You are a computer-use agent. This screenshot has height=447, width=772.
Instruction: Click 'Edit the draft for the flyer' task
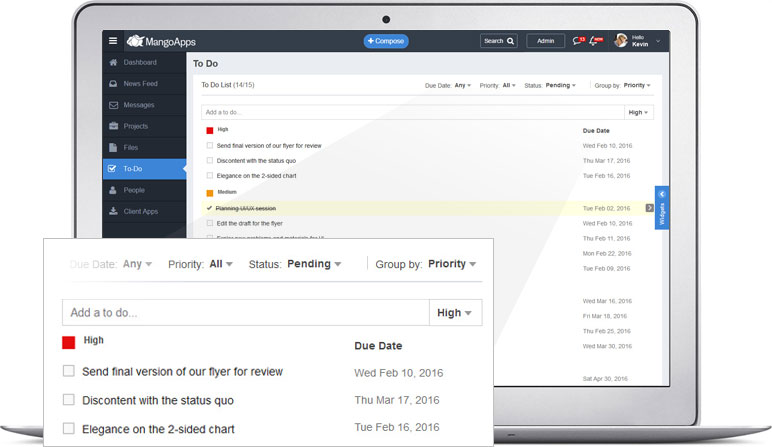coord(250,224)
